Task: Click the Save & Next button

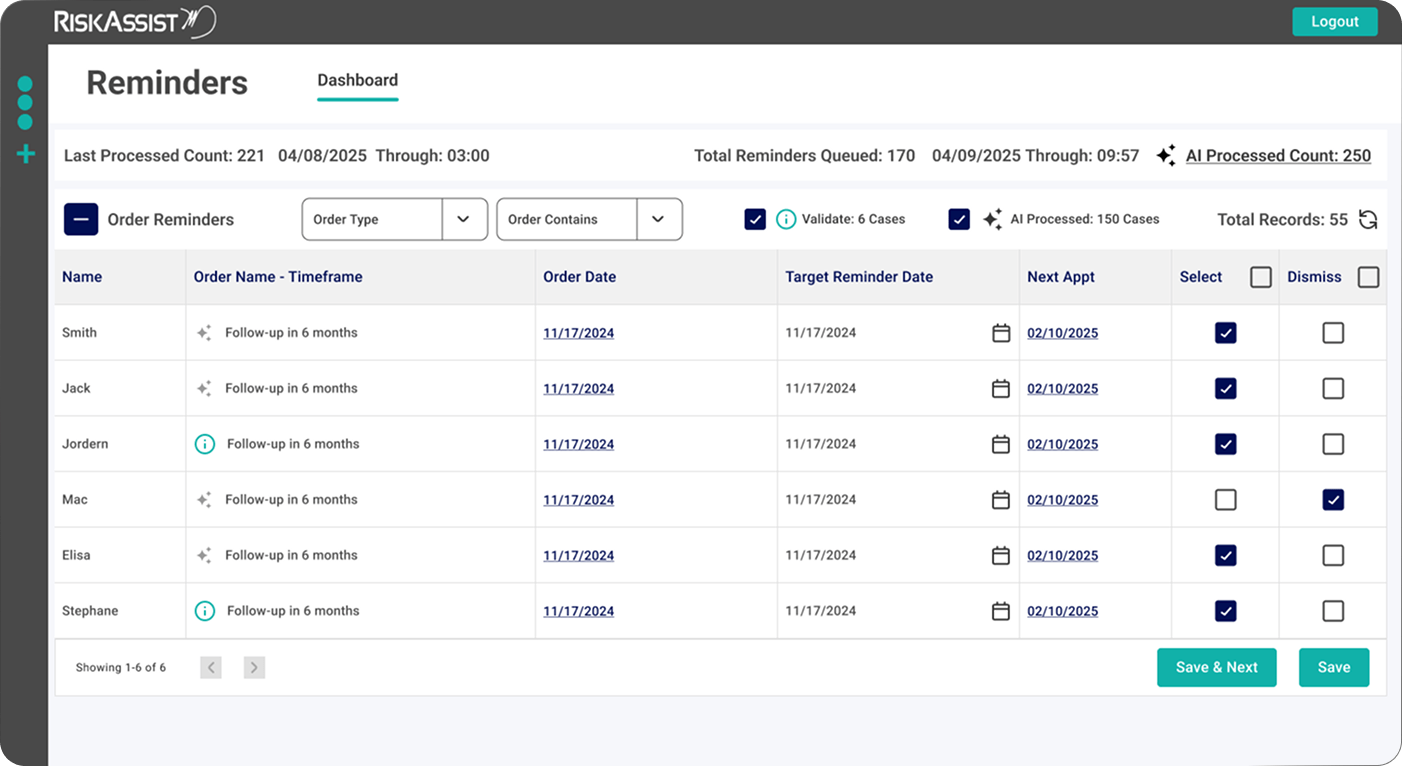Action: [x=1216, y=668]
